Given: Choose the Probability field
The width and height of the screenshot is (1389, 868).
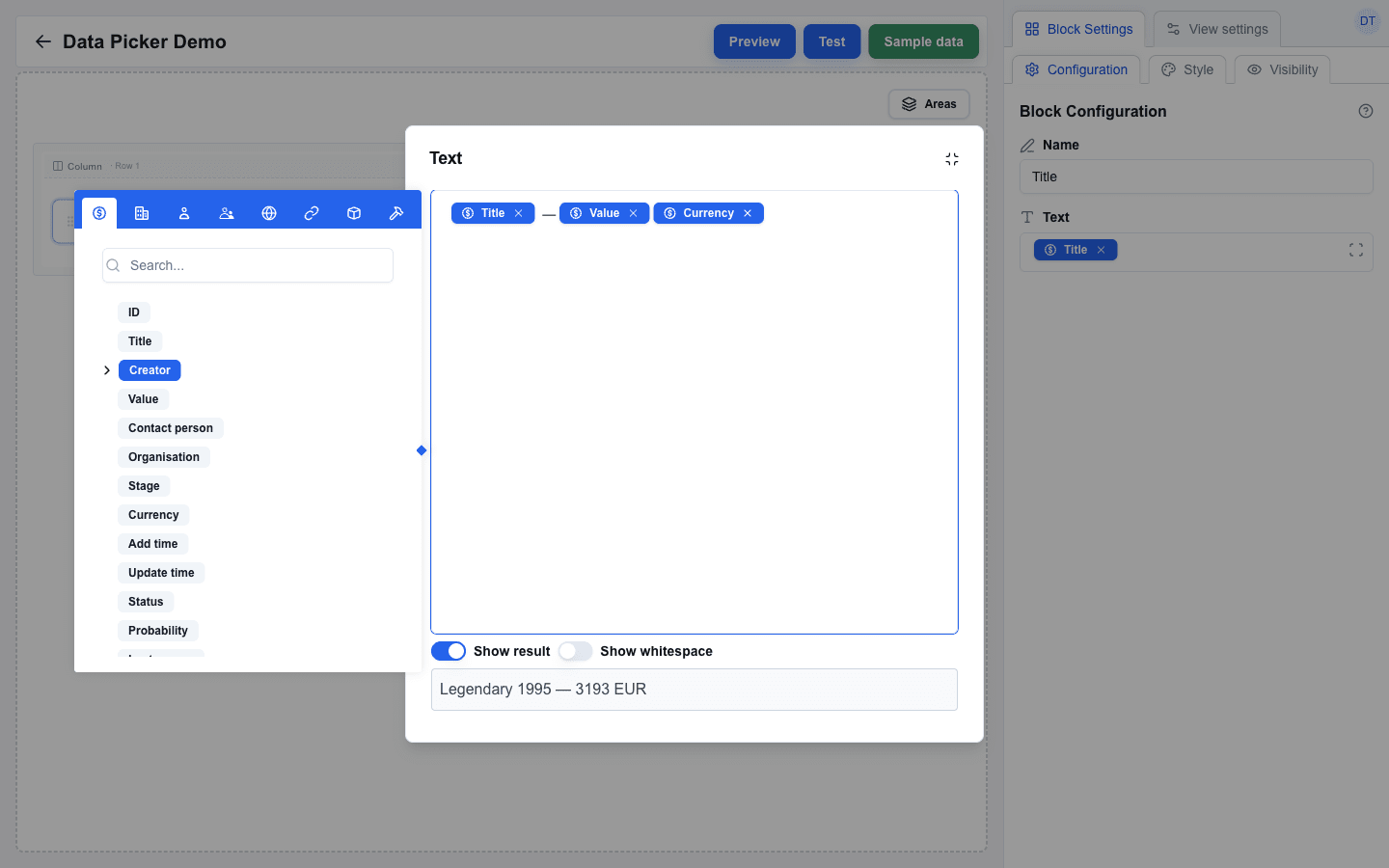Looking at the screenshot, I should click(158, 631).
